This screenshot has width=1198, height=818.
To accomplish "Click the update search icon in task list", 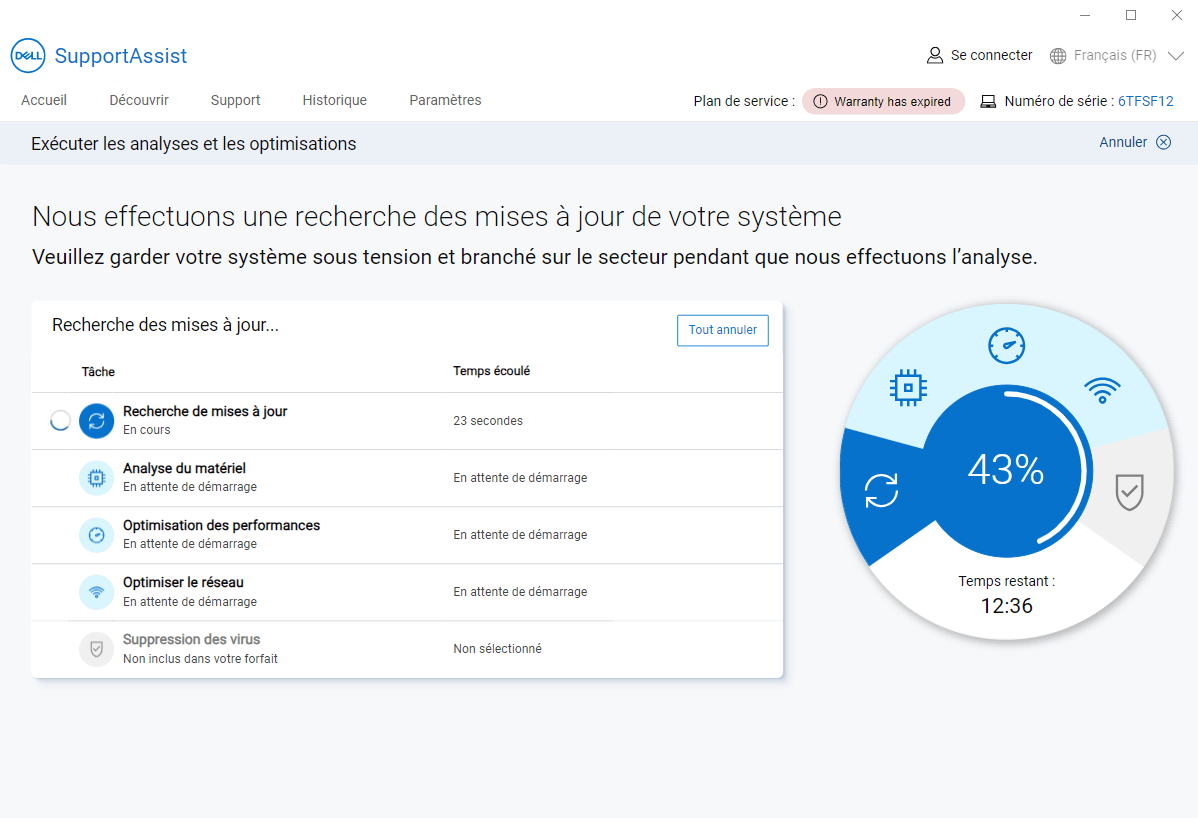I will pos(97,421).
